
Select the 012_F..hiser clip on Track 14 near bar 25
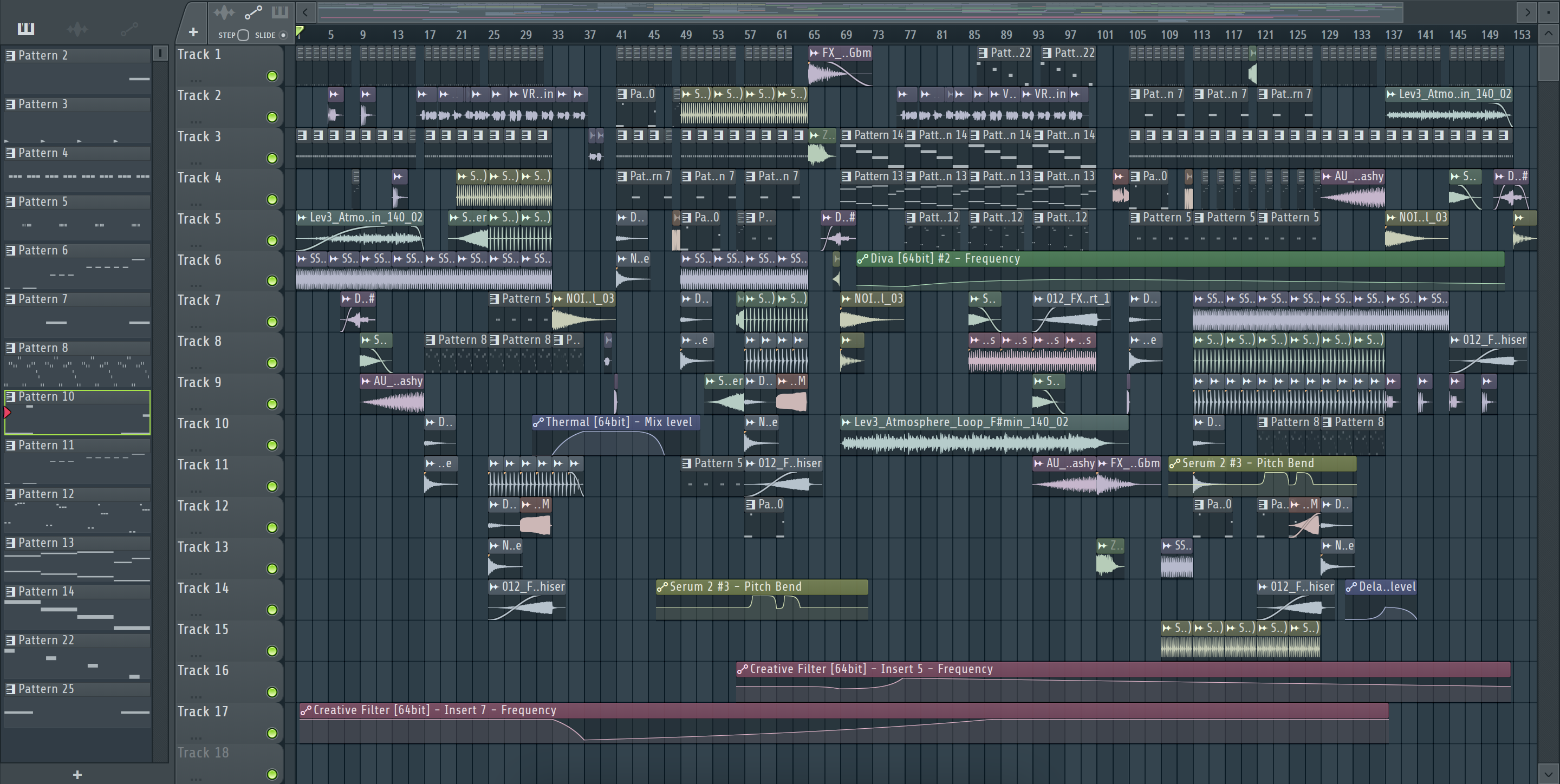pyautogui.click(x=527, y=599)
